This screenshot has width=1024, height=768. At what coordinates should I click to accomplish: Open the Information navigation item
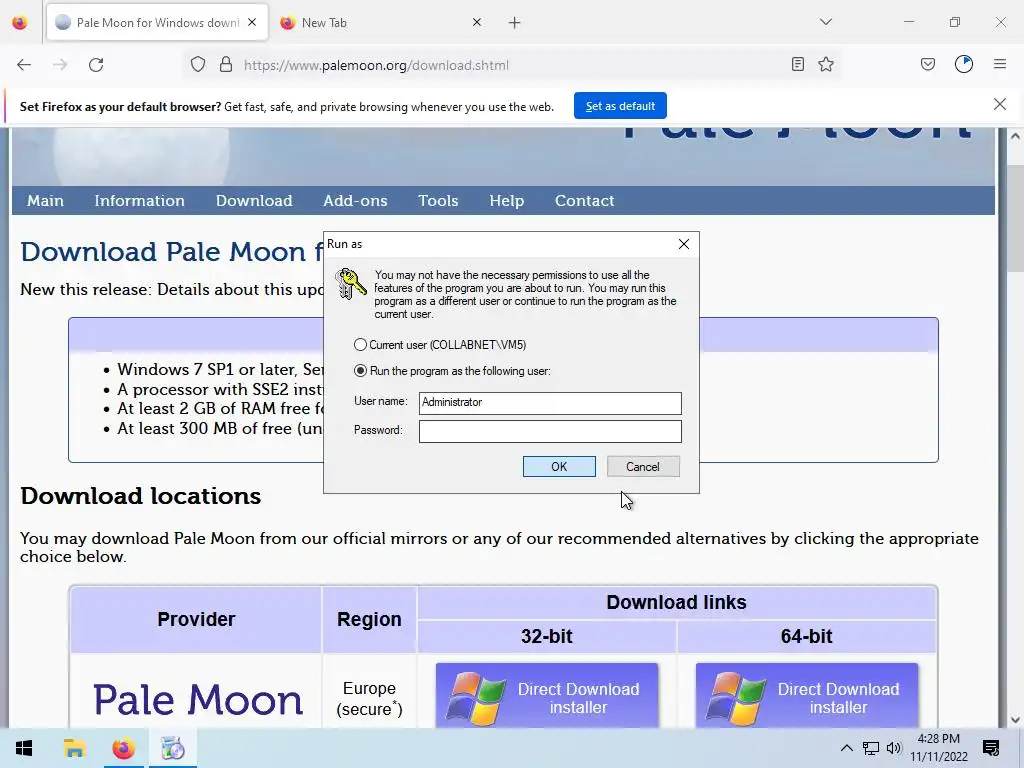point(139,200)
